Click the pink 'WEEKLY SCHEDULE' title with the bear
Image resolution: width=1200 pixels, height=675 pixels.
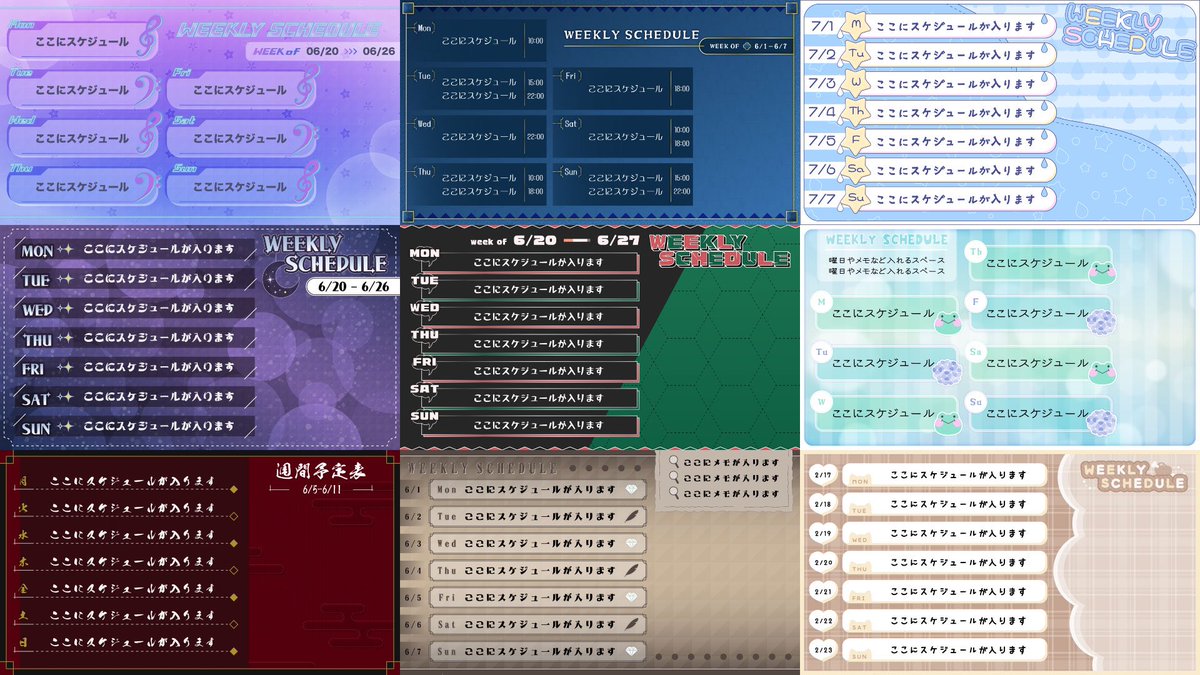coord(1133,474)
